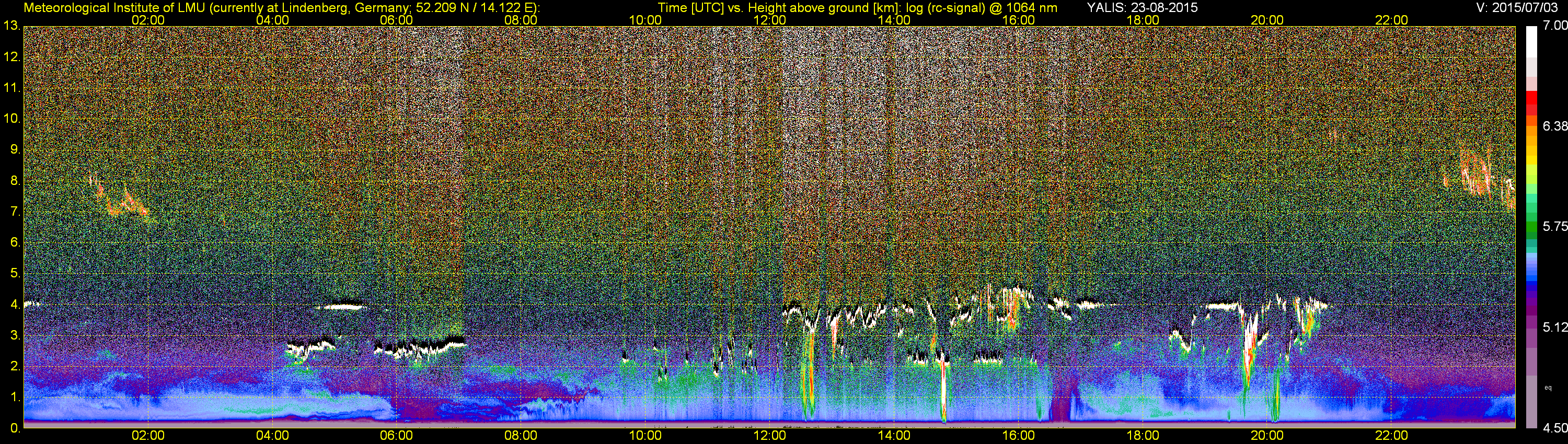
Task: Click the 20:00 label on the upper time axis
Action: coord(1267,20)
